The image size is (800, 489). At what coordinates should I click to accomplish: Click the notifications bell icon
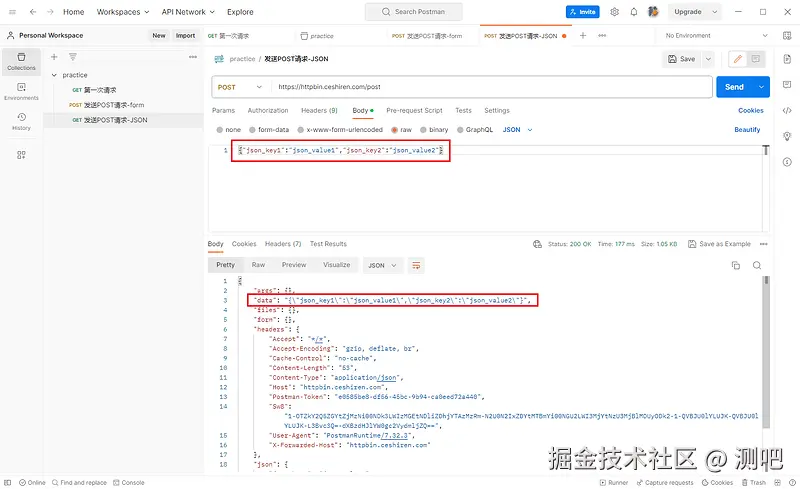pyautogui.click(x=634, y=12)
